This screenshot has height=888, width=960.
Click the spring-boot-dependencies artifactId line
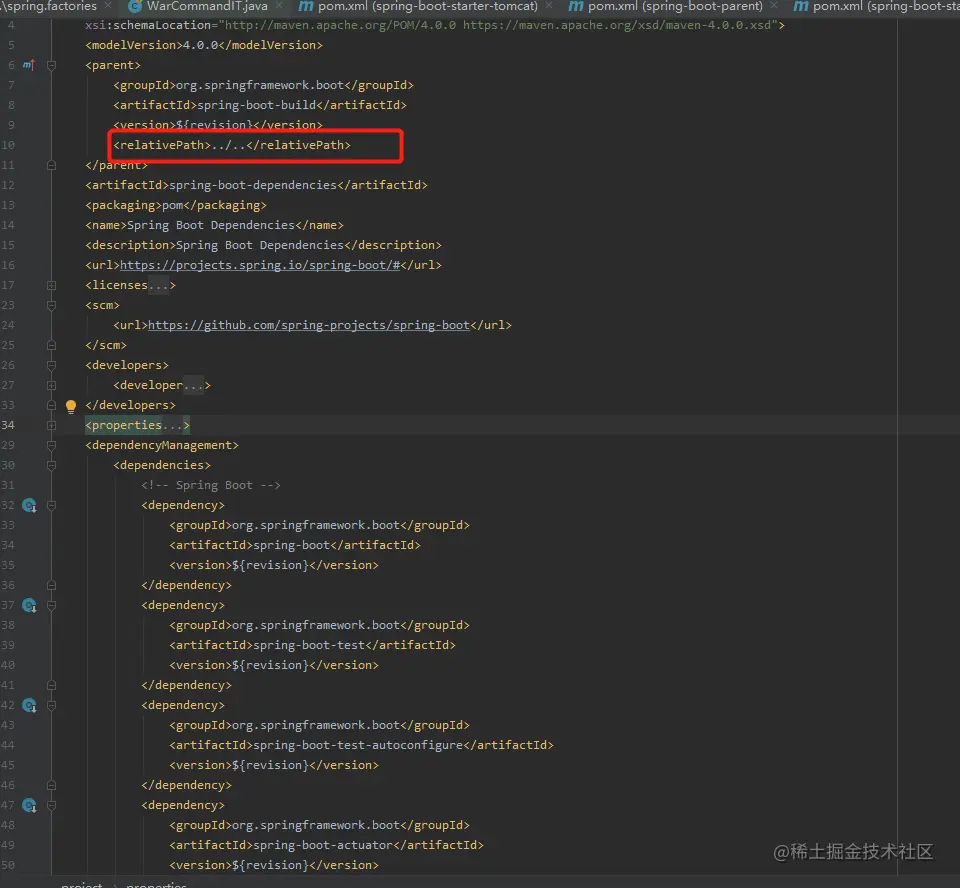(x=257, y=185)
